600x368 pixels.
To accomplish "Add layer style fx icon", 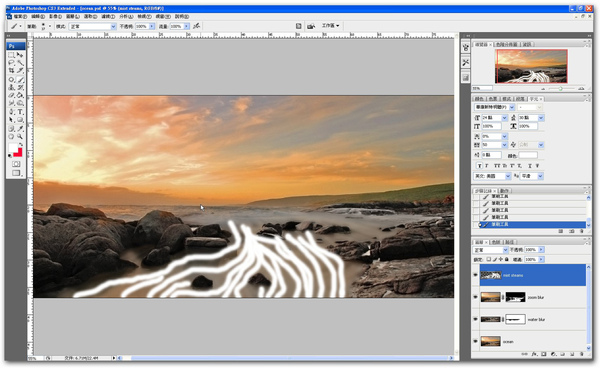I will [x=535, y=355].
